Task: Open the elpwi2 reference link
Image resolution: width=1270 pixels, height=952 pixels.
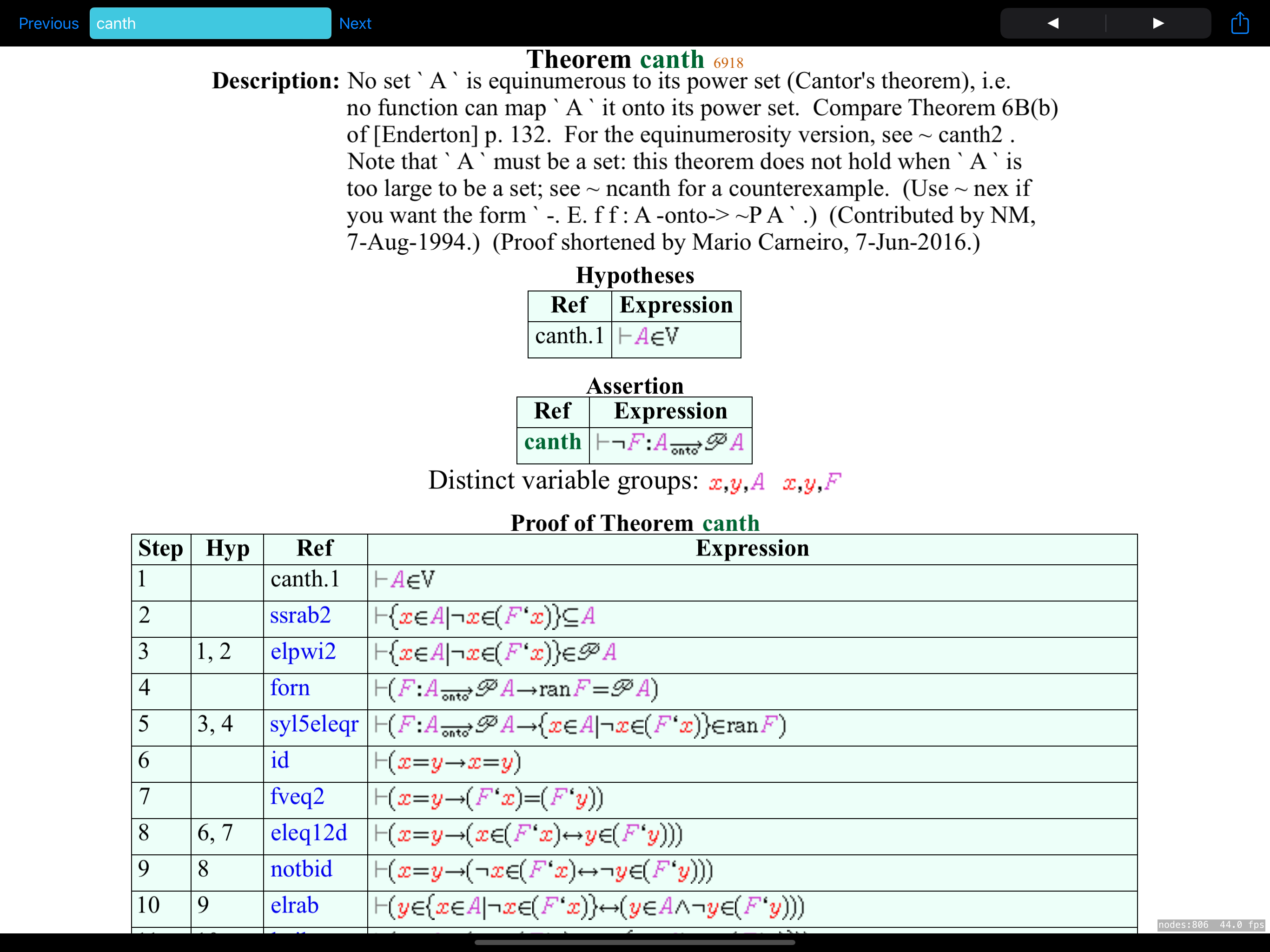Action: point(303,652)
